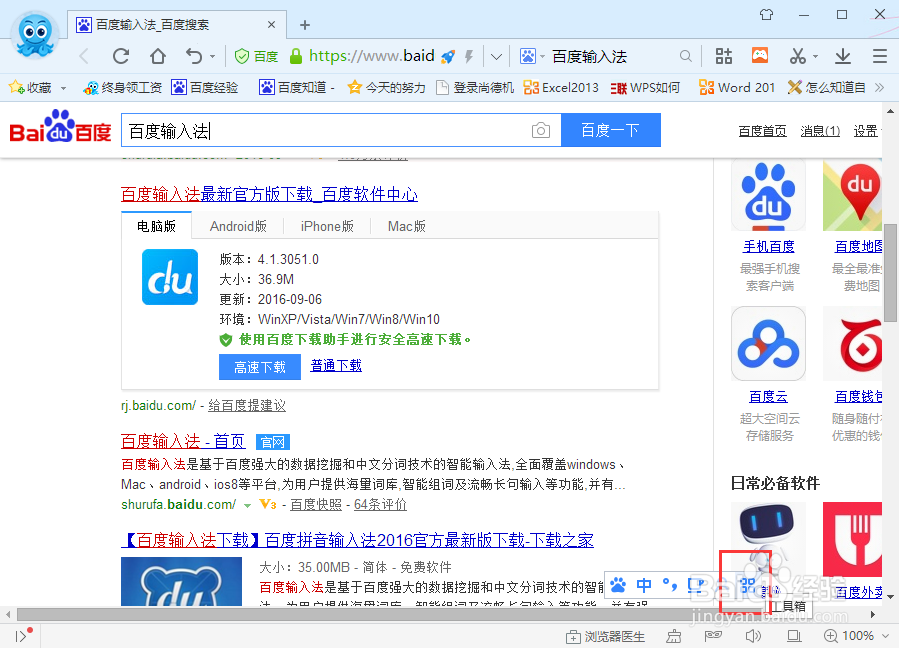Toggle the sidebar panel icon at bottom left

click(x=23, y=635)
